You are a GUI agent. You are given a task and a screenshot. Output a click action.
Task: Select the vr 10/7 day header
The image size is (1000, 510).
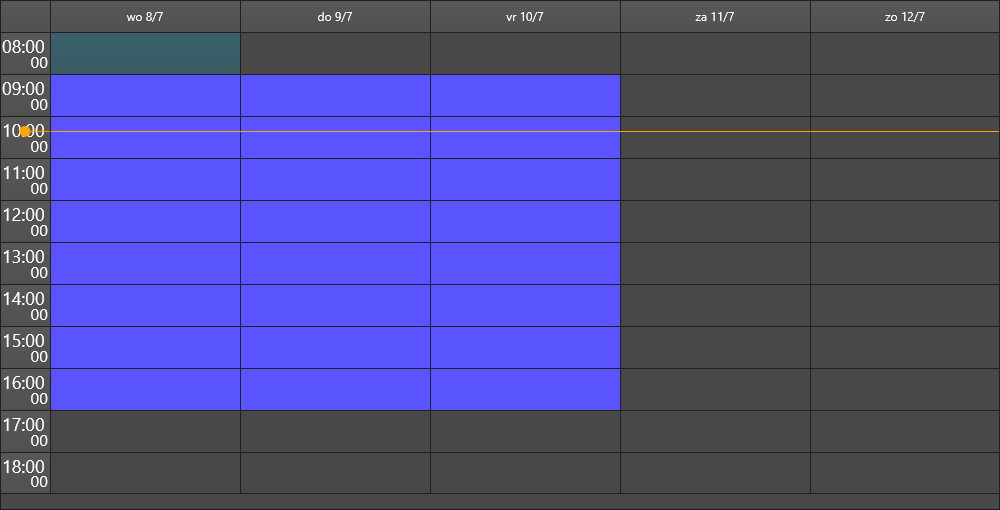click(526, 17)
